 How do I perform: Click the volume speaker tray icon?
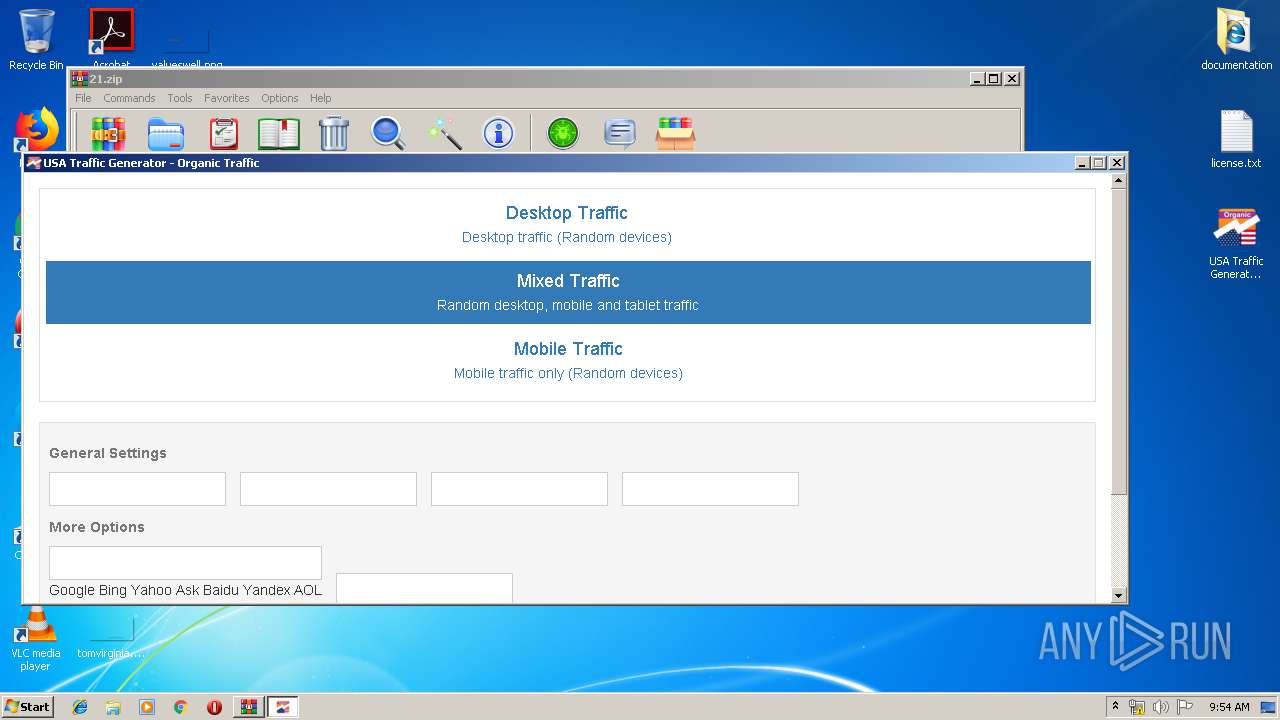pos(1161,707)
